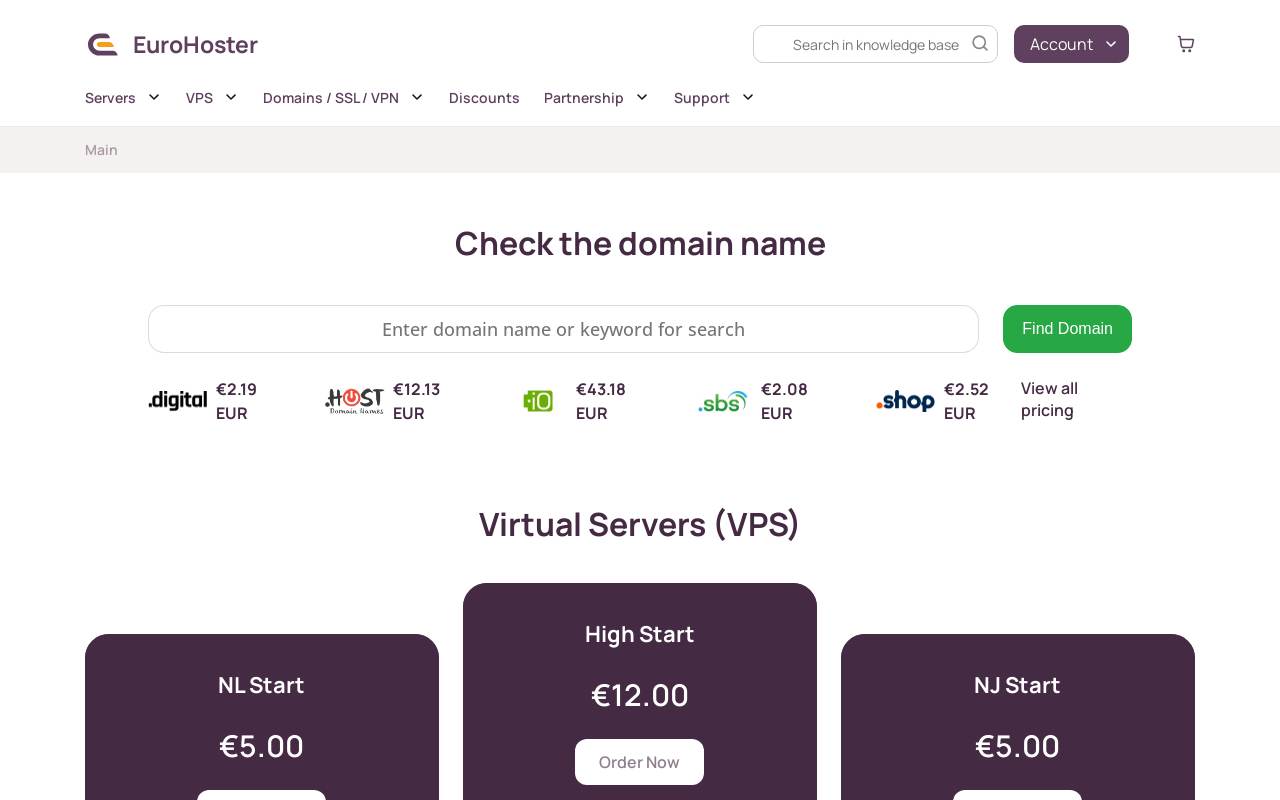Click the NJ Start €5.00 price
Viewport: 1280px width, 800px height.
coord(1017,746)
